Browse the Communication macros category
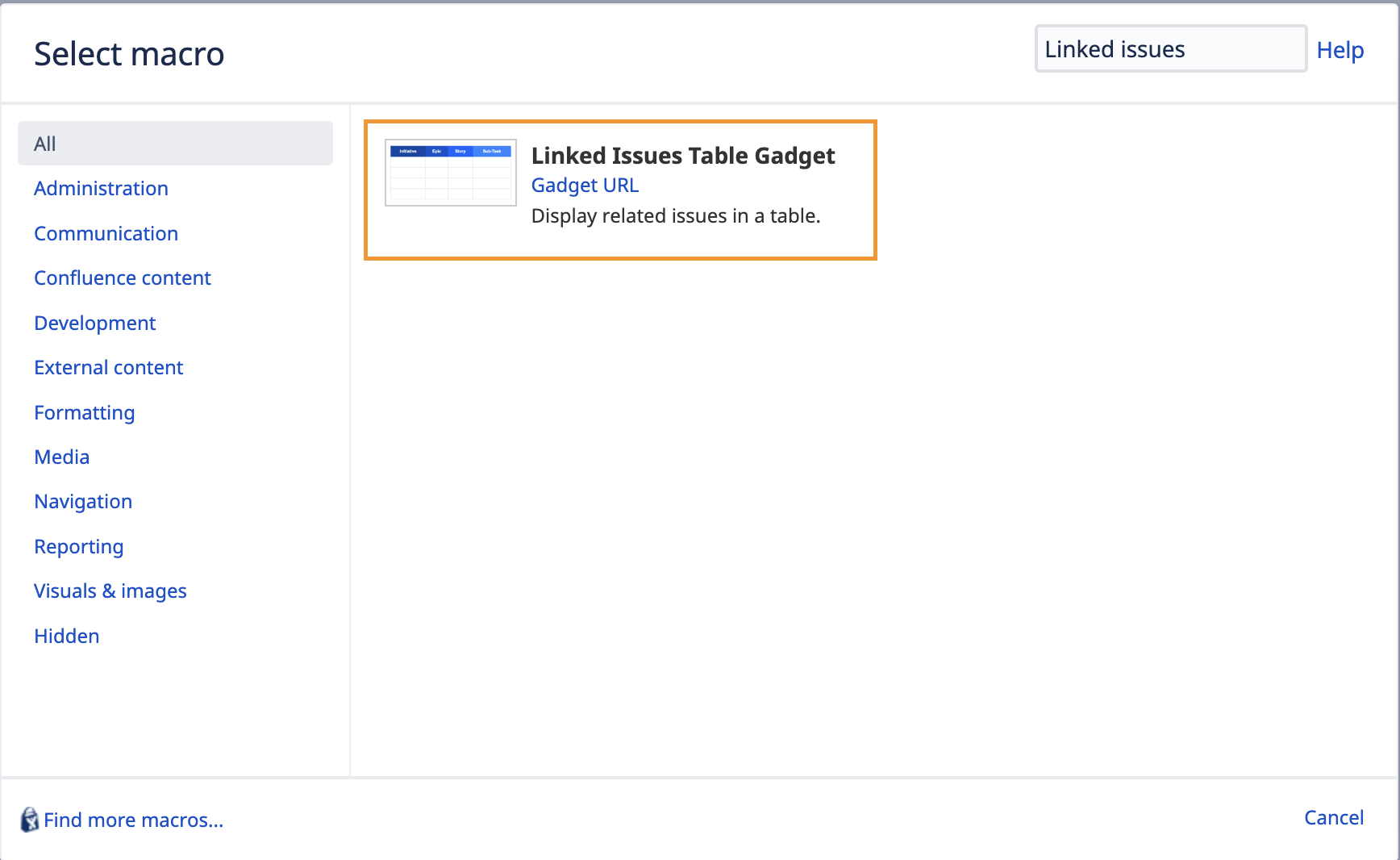 (x=106, y=233)
